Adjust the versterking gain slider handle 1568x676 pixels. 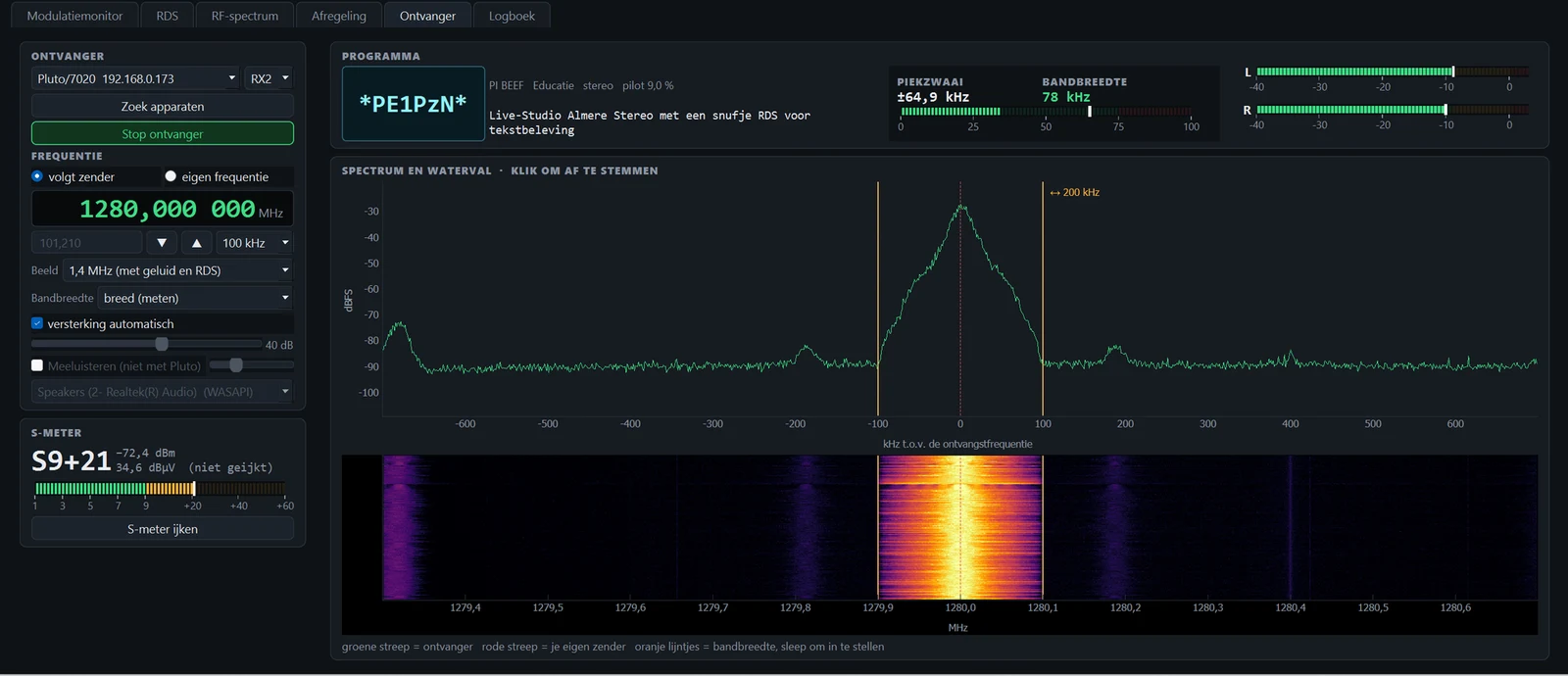162,344
